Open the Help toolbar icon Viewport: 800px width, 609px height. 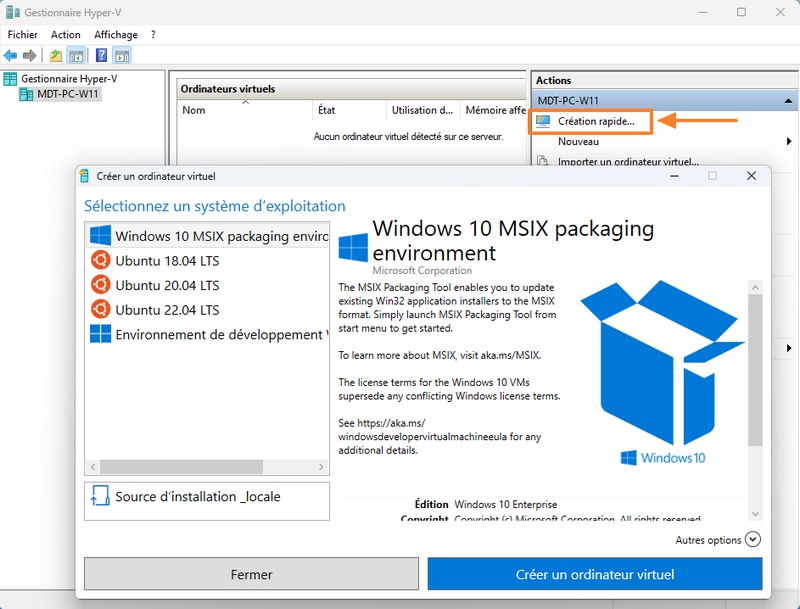[x=102, y=55]
